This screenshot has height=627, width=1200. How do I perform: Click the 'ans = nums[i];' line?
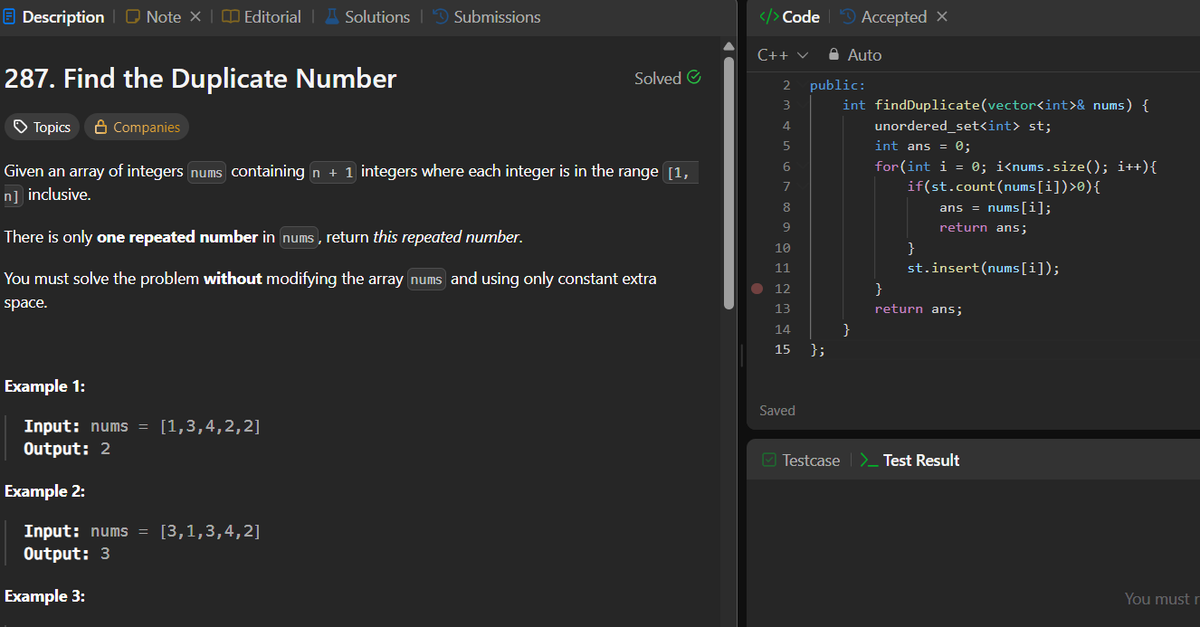995,207
